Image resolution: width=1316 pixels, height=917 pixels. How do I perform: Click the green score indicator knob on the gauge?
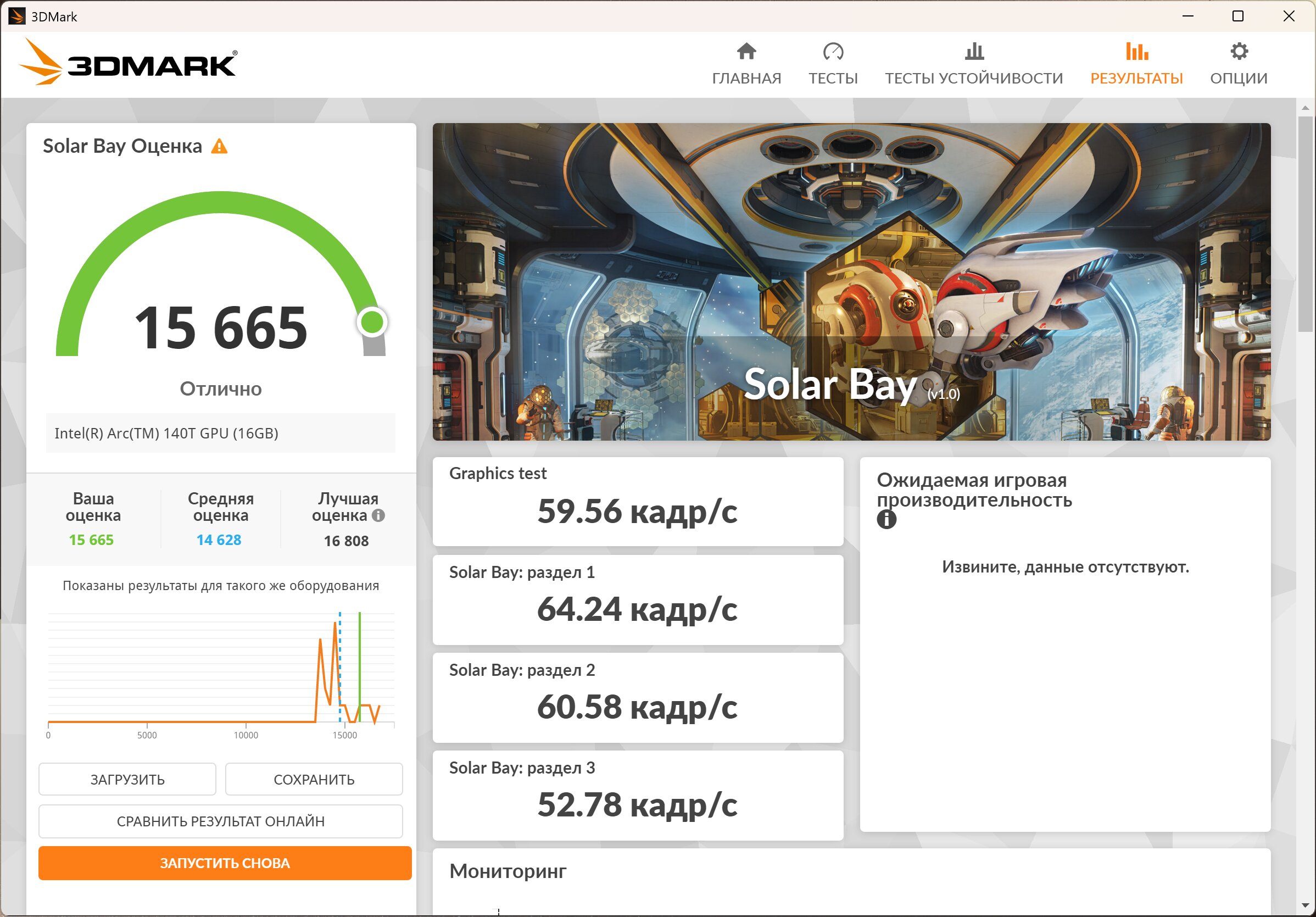pyautogui.click(x=372, y=323)
